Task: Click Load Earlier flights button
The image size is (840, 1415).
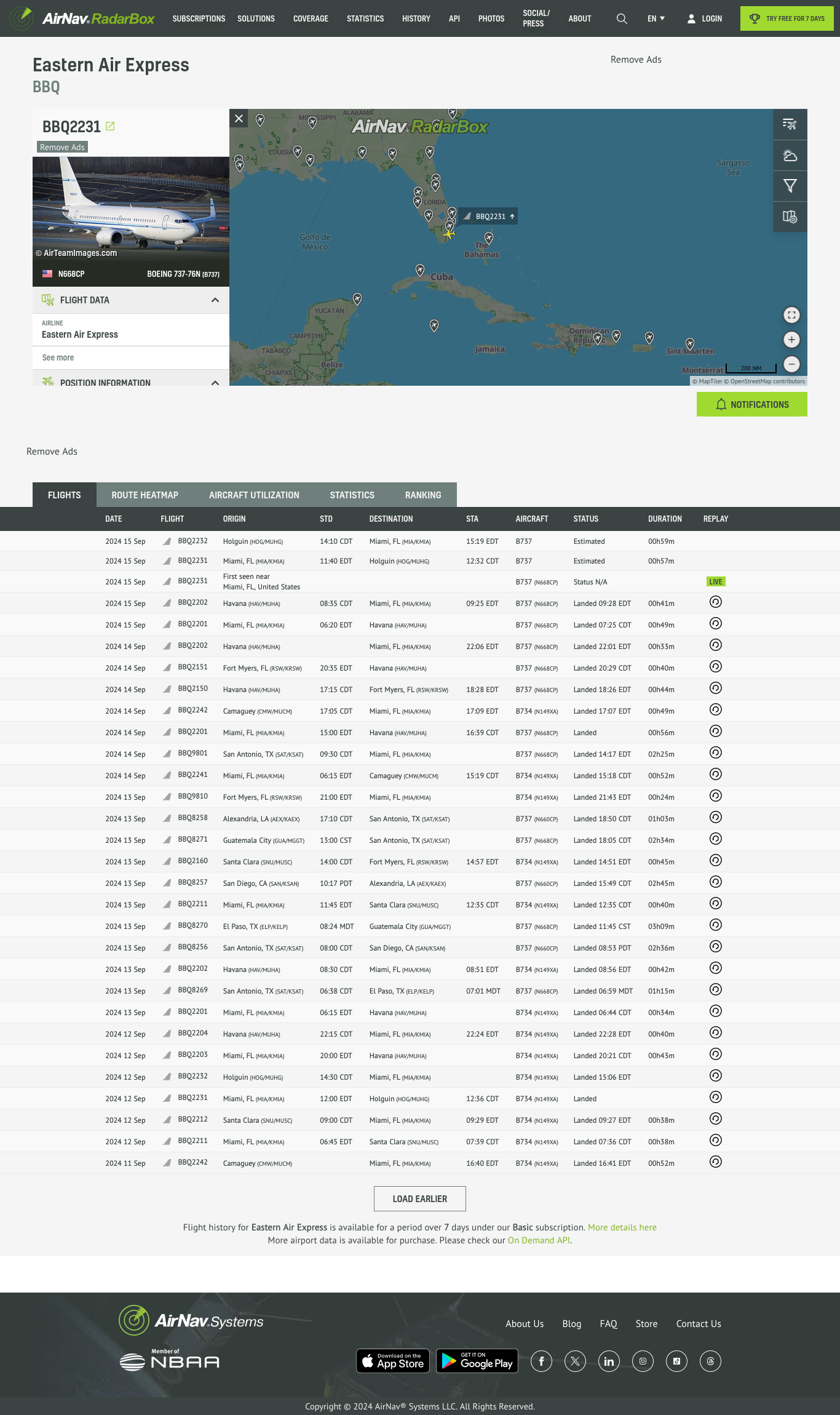Action: tap(420, 1198)
